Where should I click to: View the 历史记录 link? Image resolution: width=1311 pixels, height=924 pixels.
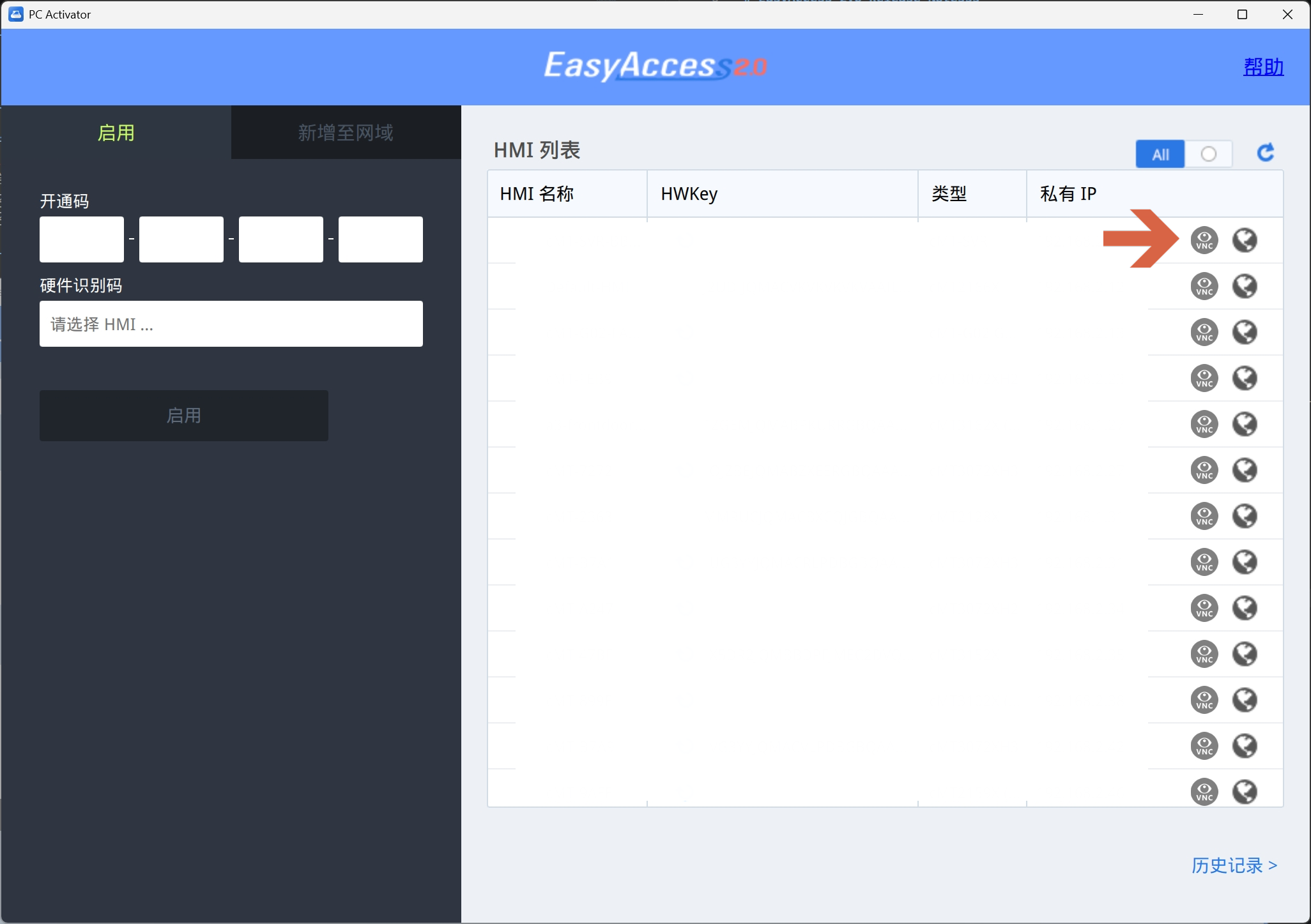tap(1234, 865)
